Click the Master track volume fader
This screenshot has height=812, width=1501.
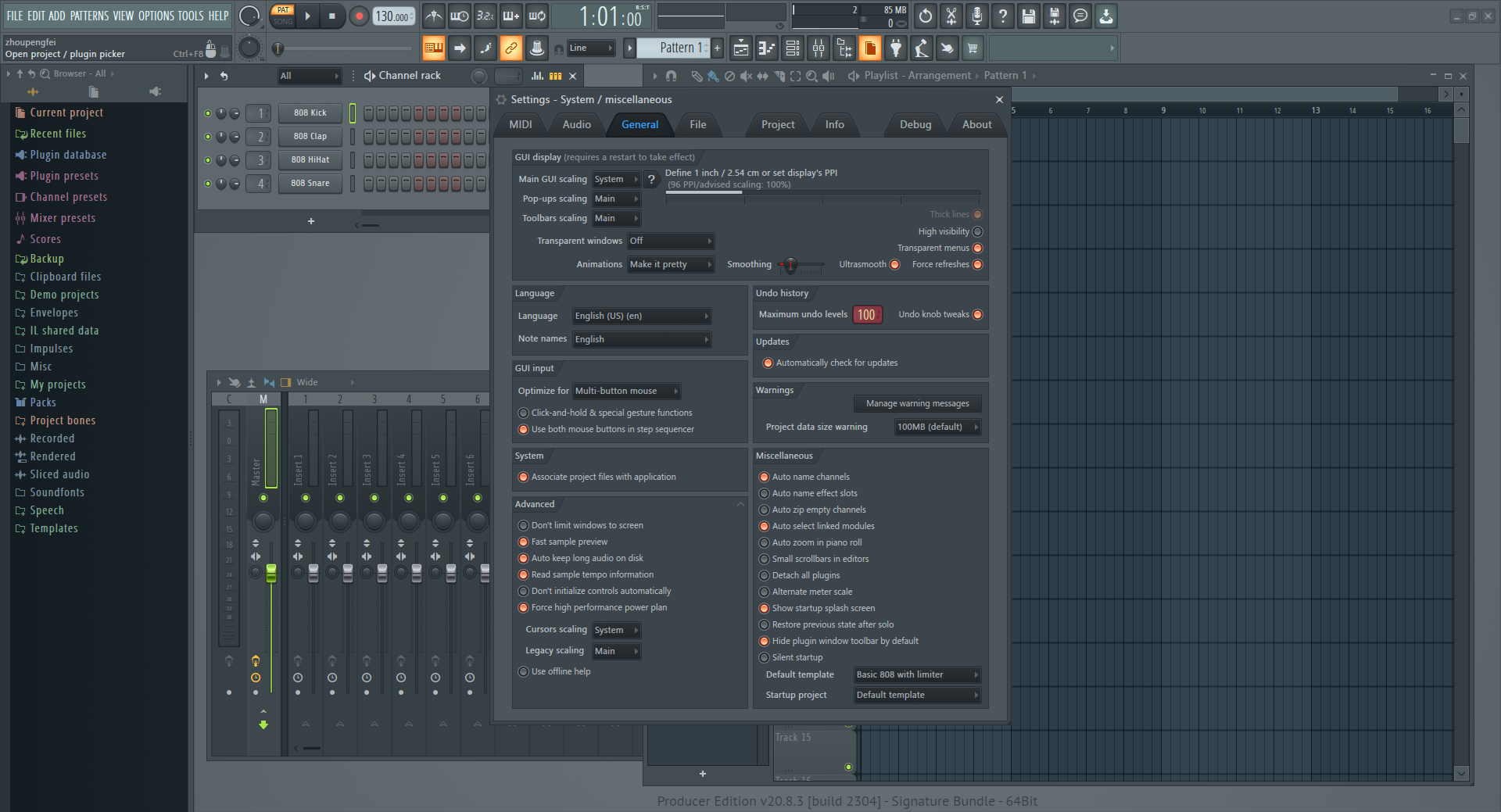(x=271, y=573)
